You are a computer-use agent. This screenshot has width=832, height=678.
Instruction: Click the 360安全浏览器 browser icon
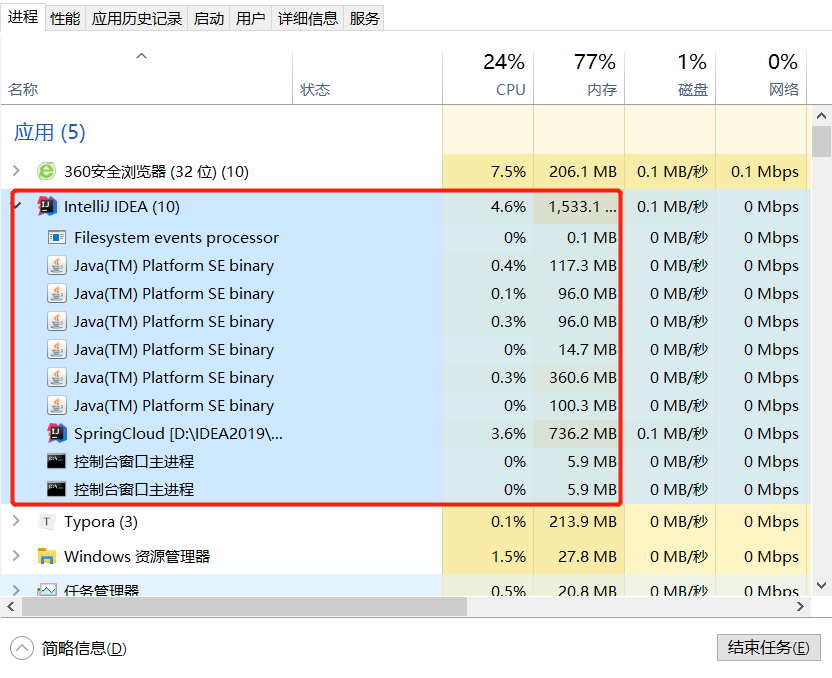pyautogui.click(x=46, y=171)
